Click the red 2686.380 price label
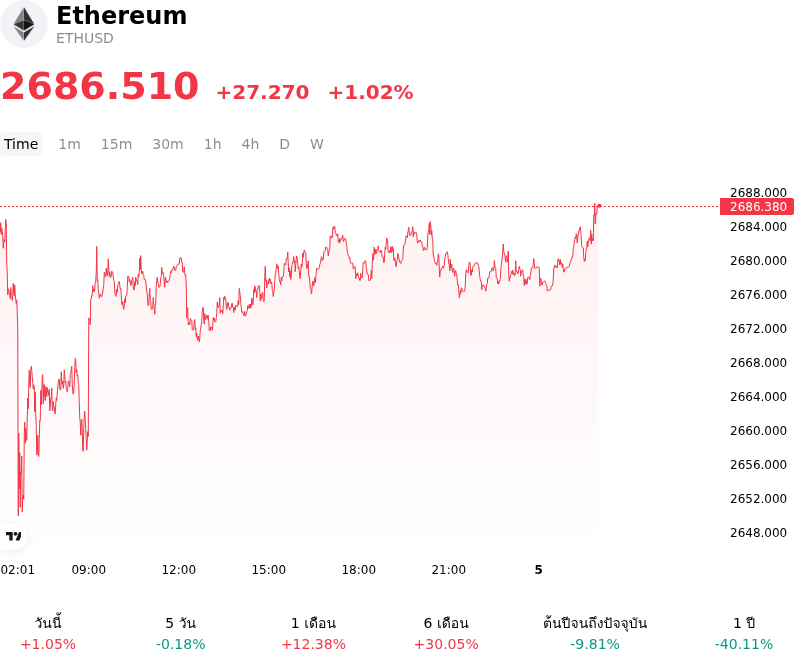This screenshot has width=800, height=664. tap(757, 207)
